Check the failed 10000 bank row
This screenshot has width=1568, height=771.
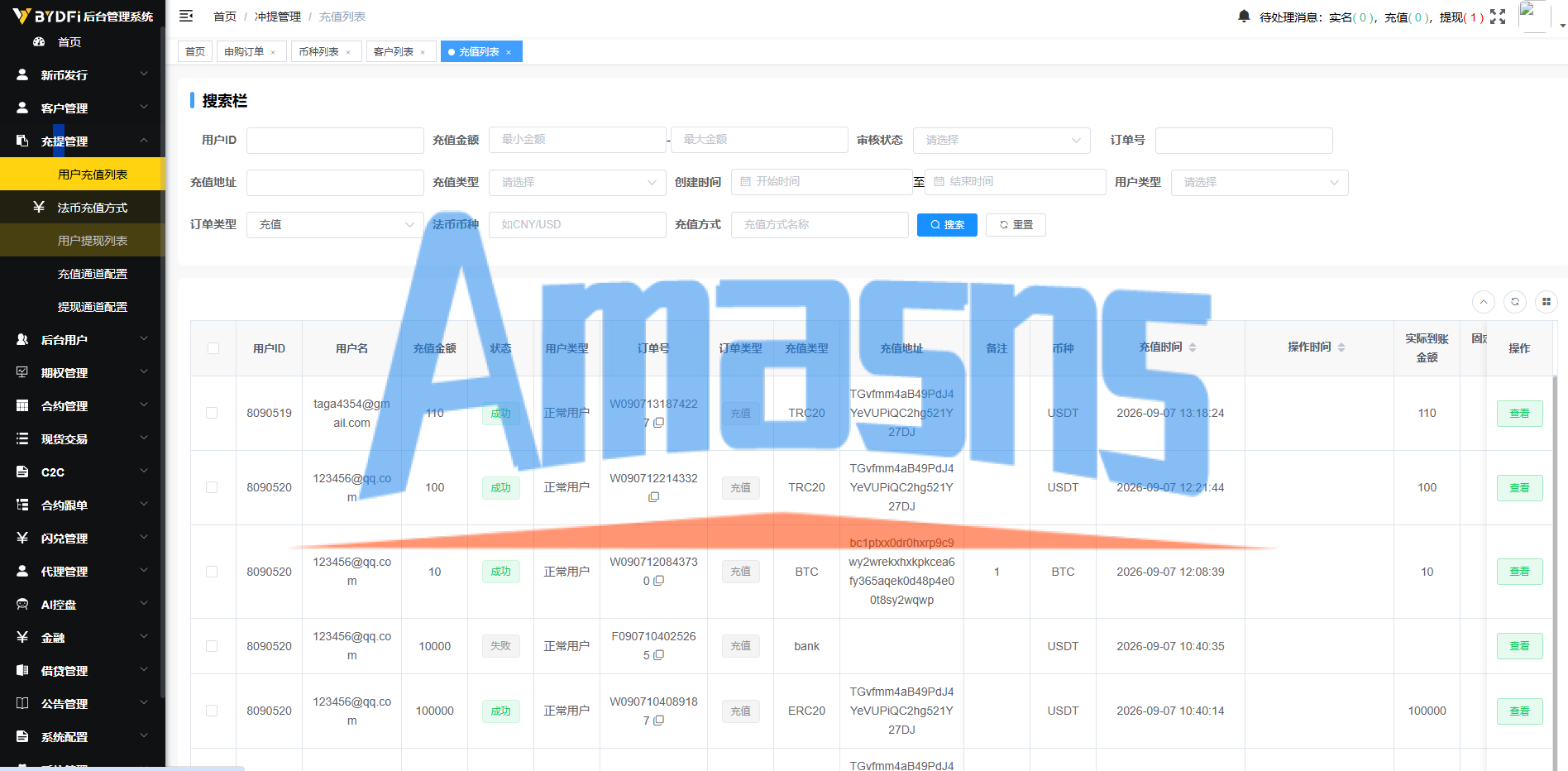tap(212, 646)
